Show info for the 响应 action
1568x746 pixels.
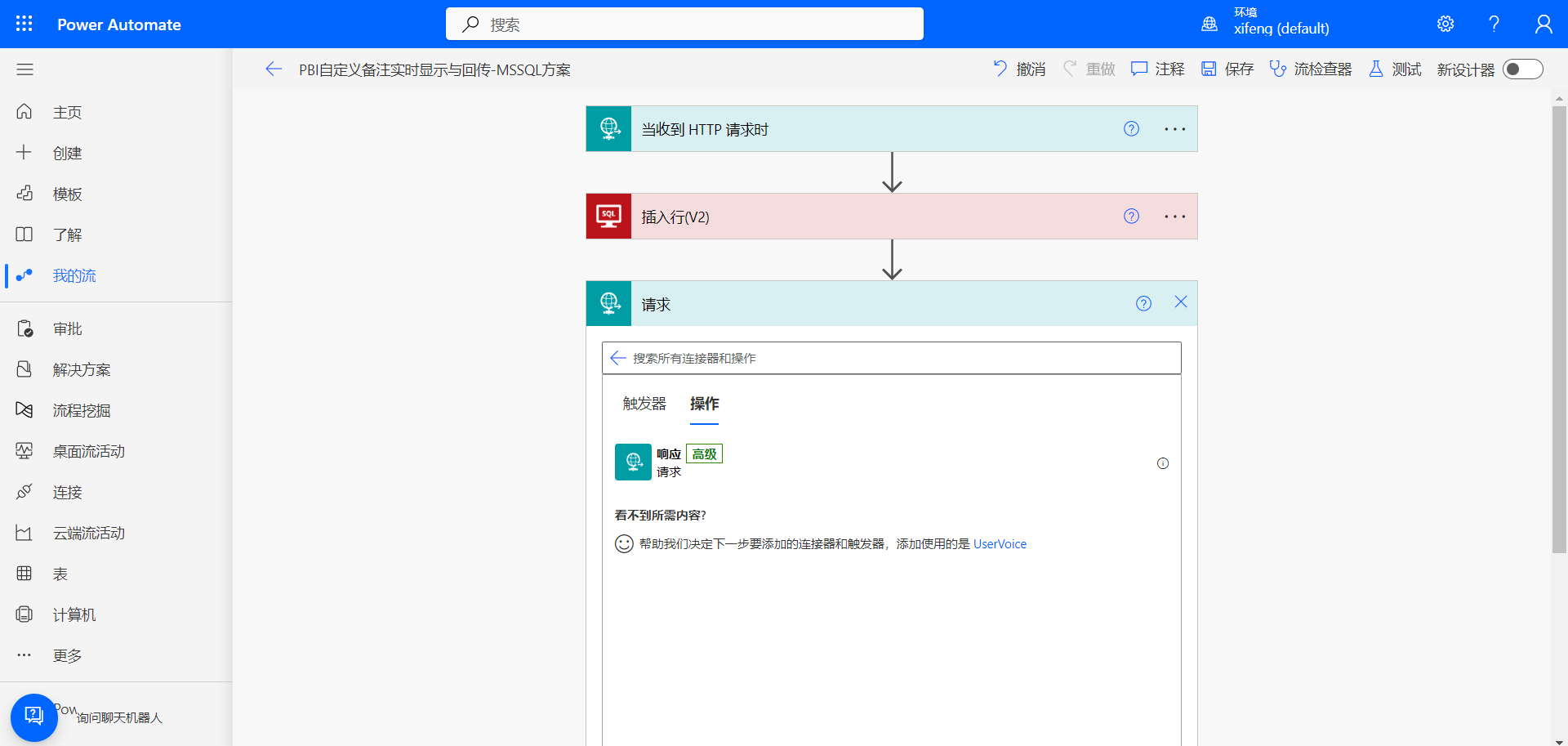click(x=1163, y=463)
